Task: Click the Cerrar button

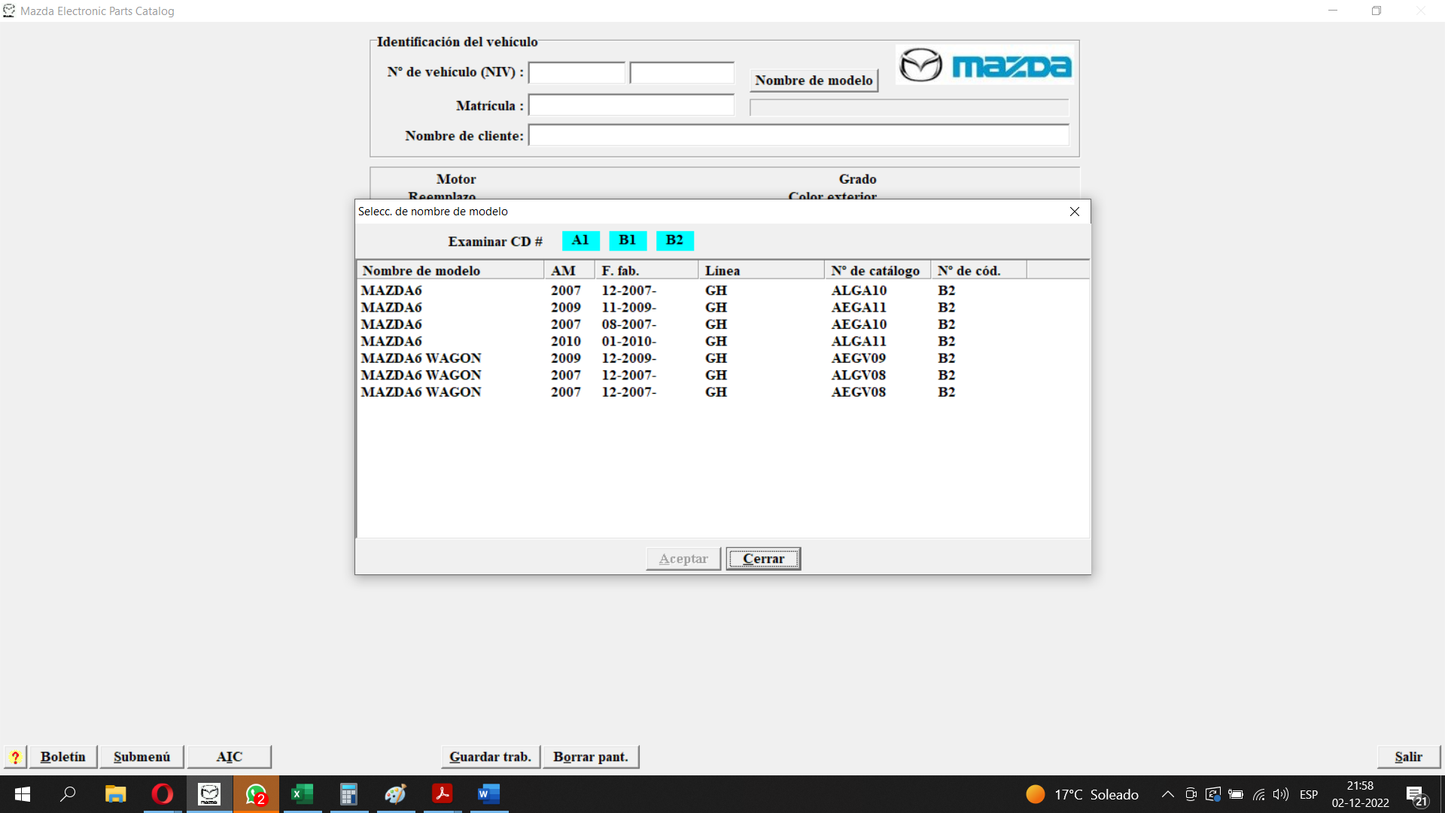Action: tap(764, 559)
